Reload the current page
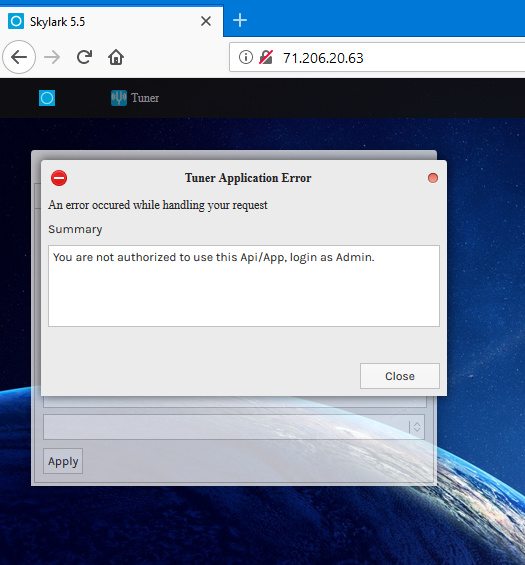 click(x=84, y=57)
